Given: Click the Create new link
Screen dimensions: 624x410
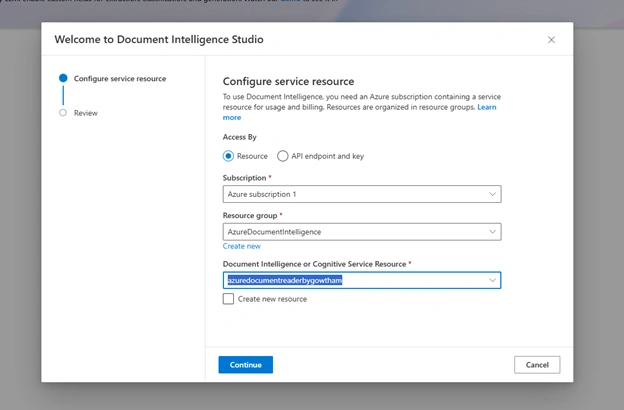Looking at the screenshot, I should click(x=242, y=246).
